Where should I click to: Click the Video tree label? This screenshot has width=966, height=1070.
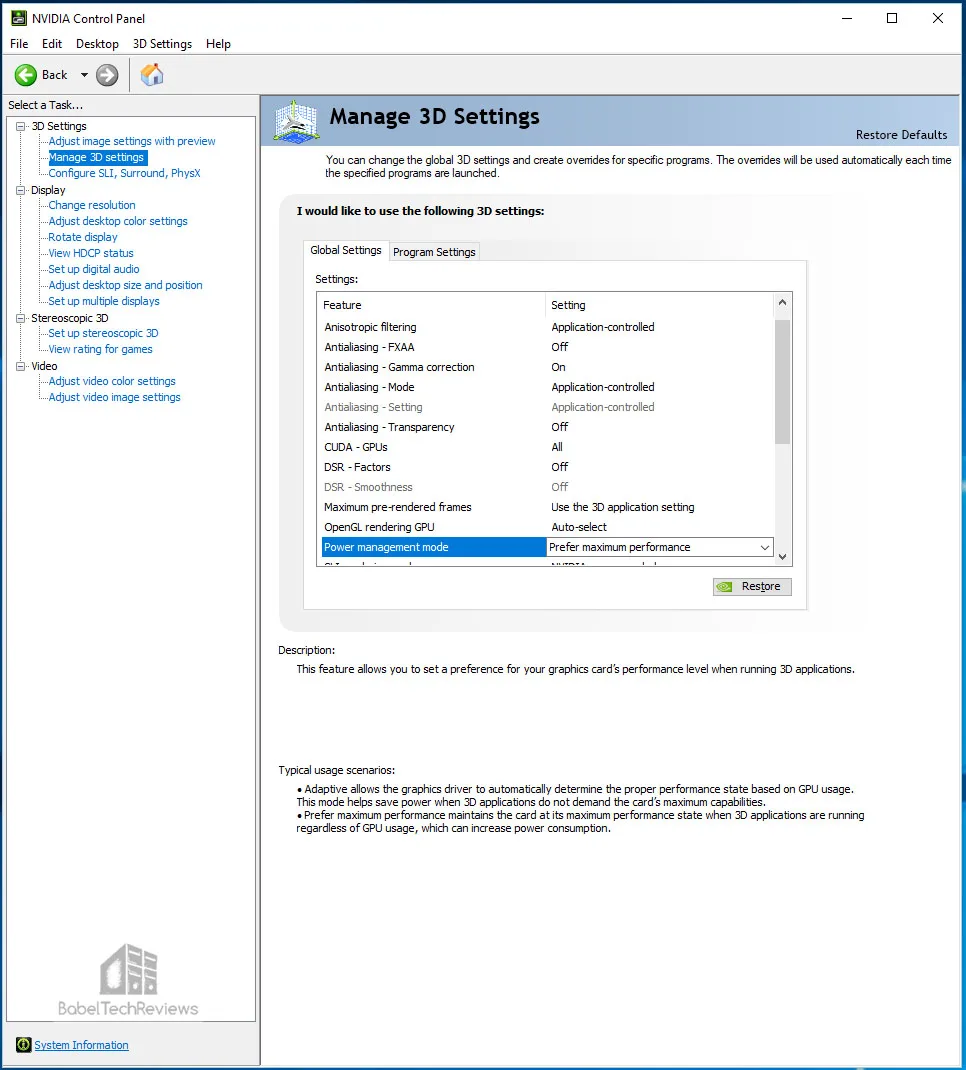44,366
